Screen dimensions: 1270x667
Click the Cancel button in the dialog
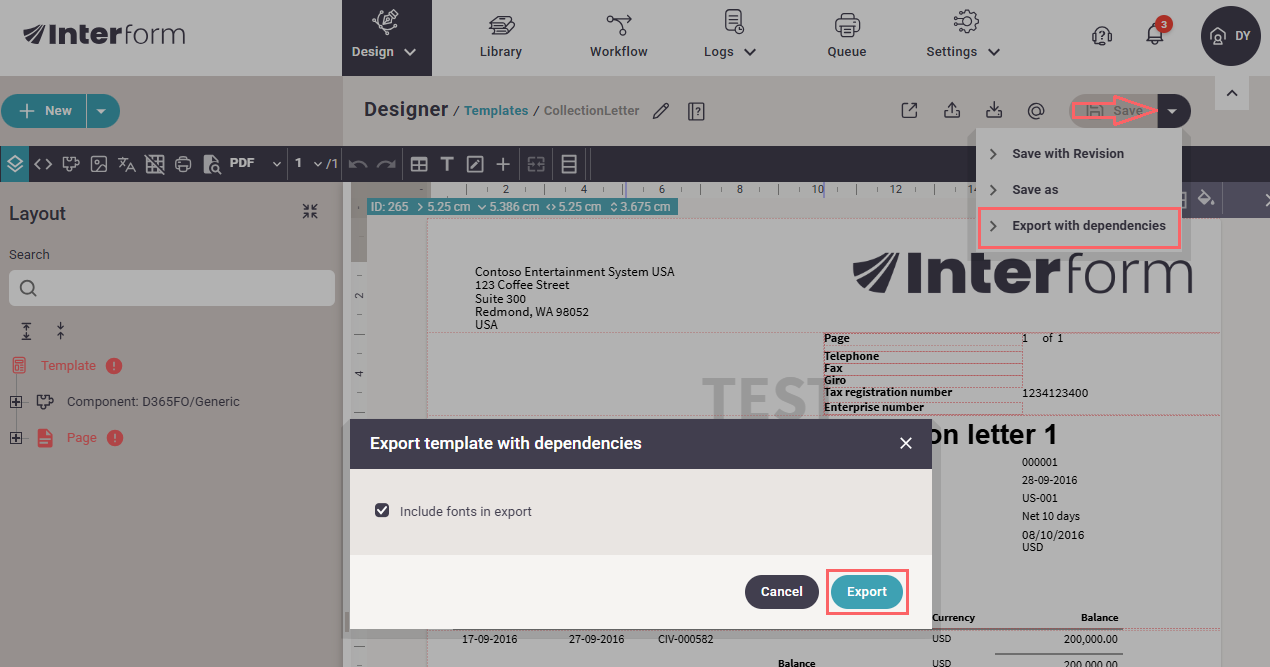781,592
